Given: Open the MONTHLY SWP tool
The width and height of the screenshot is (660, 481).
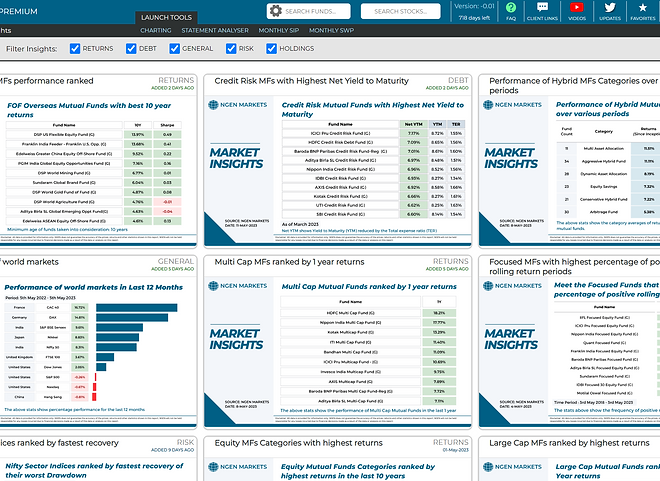Looking at the screenshot, I should click(x=331, y=30).
